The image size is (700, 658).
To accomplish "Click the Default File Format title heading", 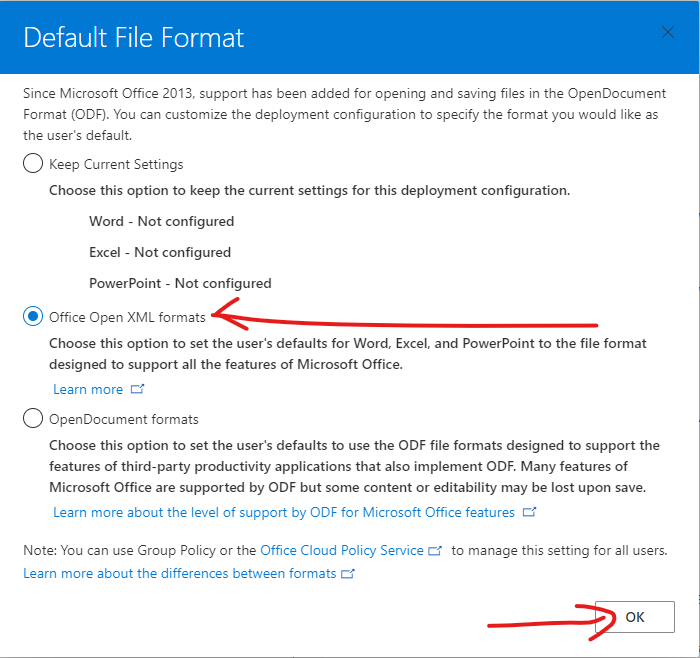I will pyautogui.click(x=134, y=37).
